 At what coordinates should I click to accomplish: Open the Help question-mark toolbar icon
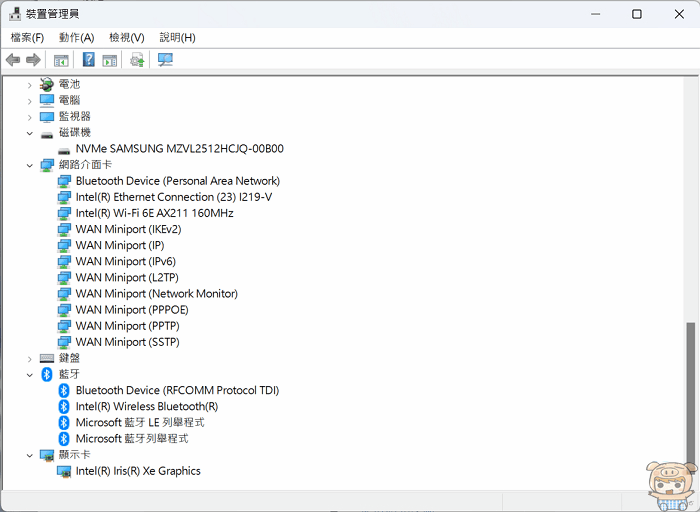pos(89,59)
